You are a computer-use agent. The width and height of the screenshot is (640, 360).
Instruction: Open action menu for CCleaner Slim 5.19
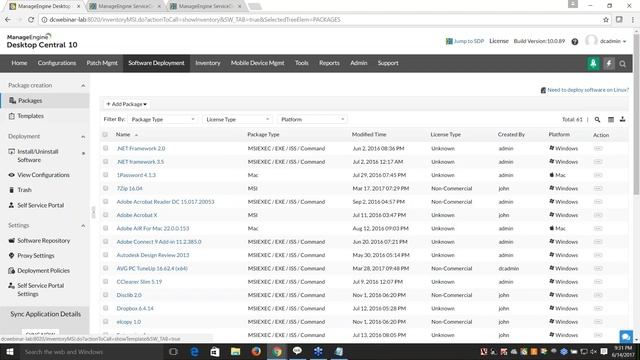(x=598, y=282)
